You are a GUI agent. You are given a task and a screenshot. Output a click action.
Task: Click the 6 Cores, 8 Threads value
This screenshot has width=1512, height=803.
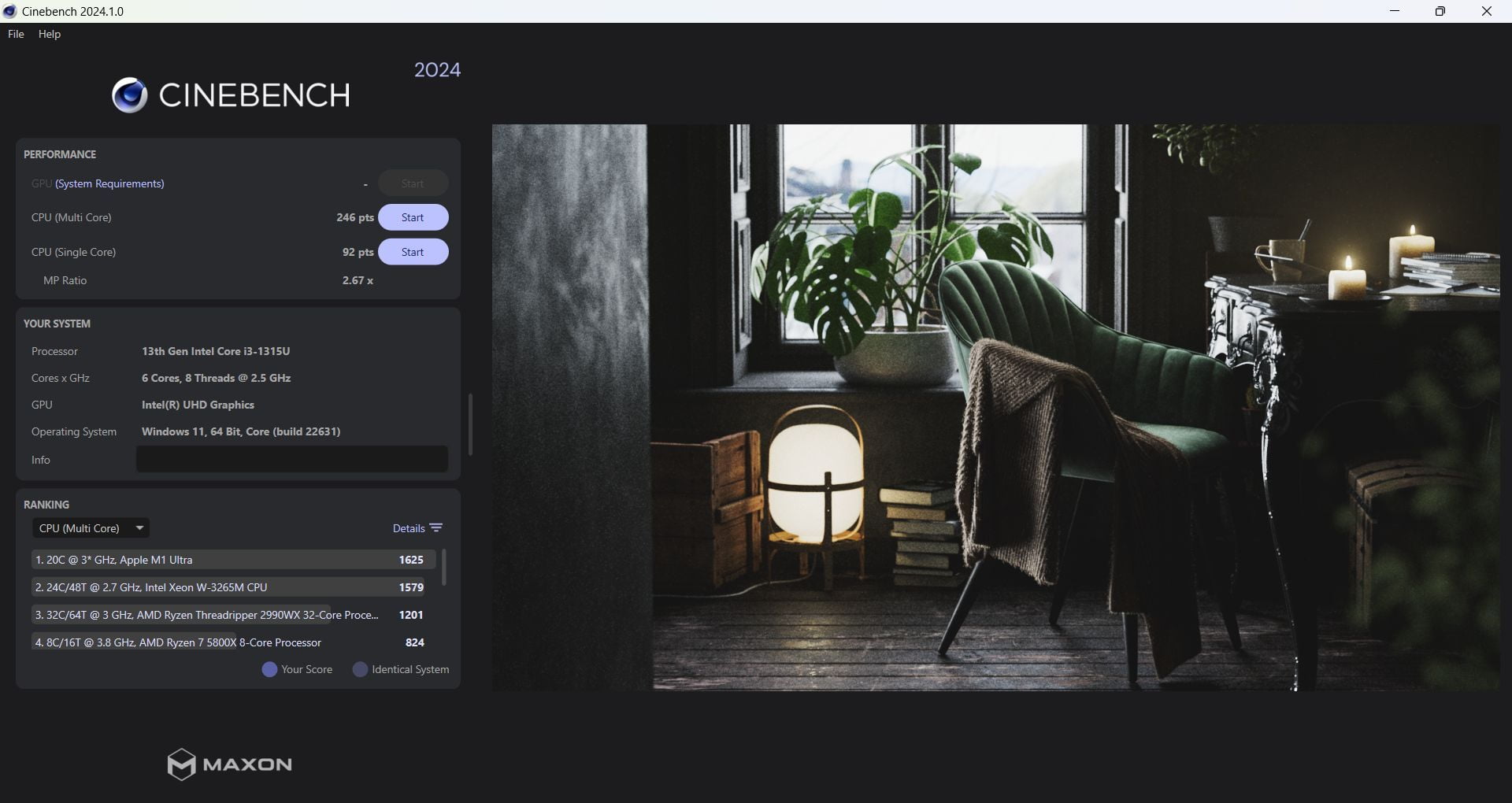point(217,378)
